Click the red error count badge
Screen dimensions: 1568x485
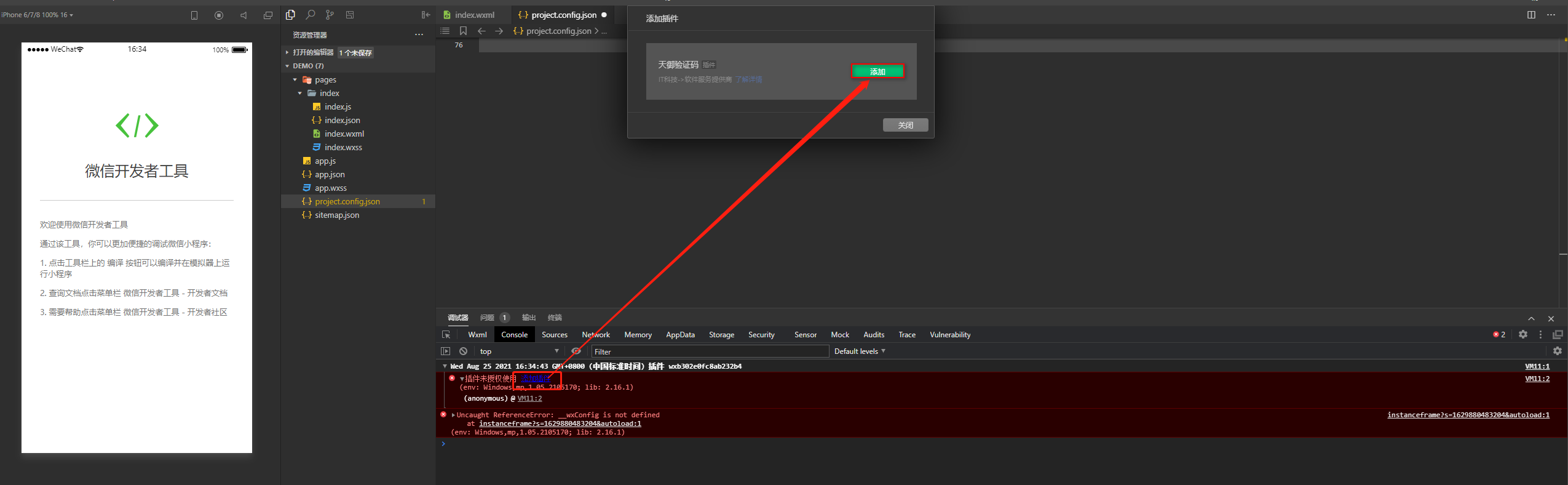pyautogui.click(x=1499, y=334)
